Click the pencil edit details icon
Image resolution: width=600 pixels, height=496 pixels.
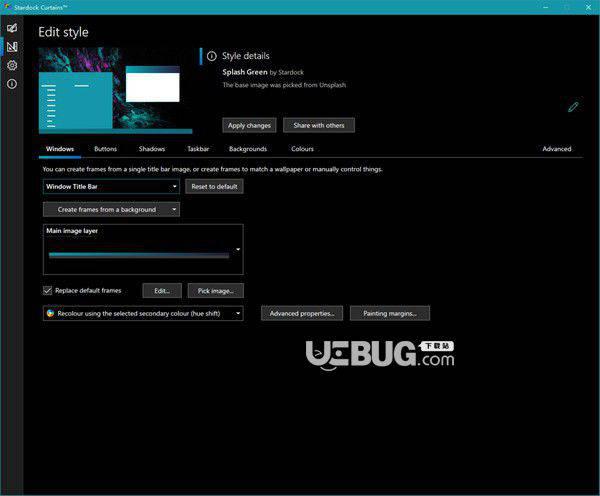pos(573,107)
